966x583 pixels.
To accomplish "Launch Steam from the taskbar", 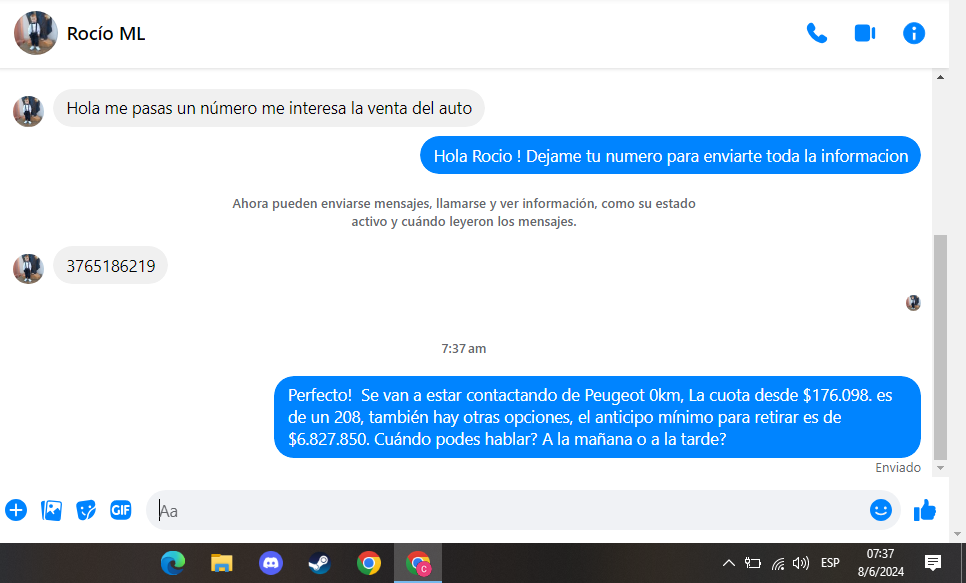I will coord(319,563).
